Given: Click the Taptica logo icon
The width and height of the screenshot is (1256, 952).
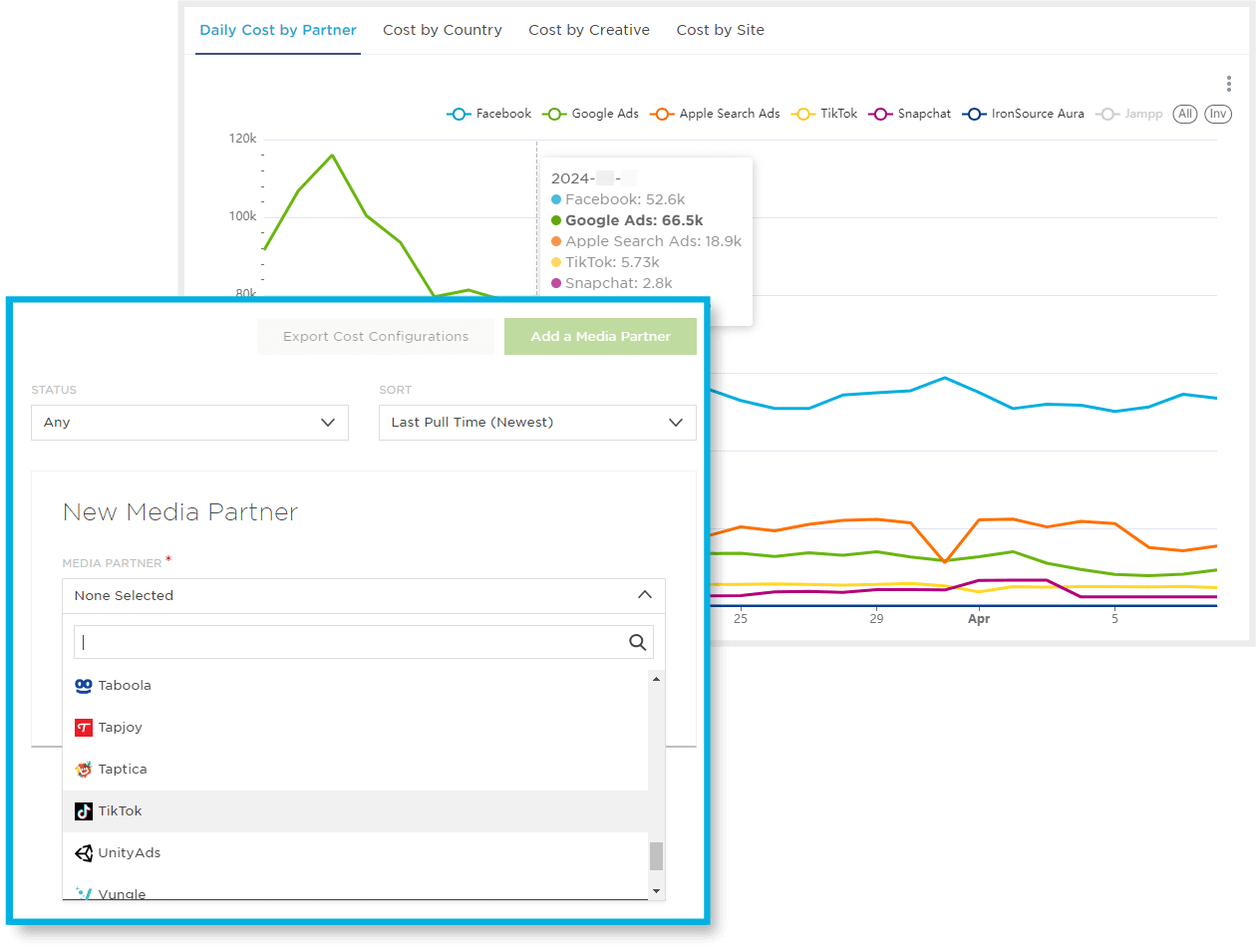Looking at the screenshot, I should (84, 770).
